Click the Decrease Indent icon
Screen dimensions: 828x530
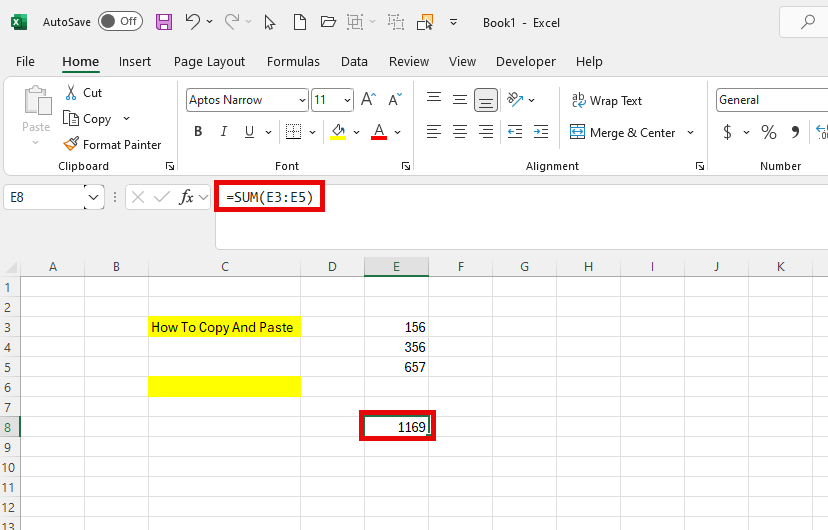tap(515, 131)
